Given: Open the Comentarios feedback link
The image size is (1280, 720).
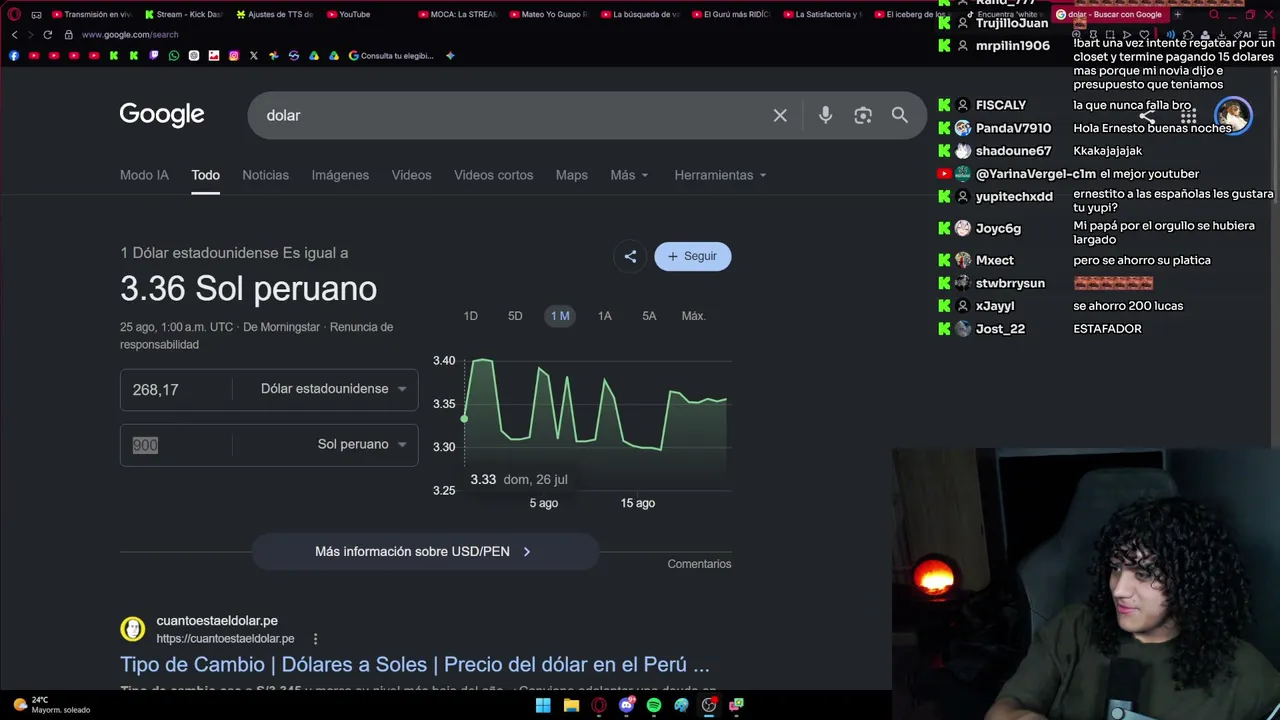Looking at the screenshot, I should (699, 564).
